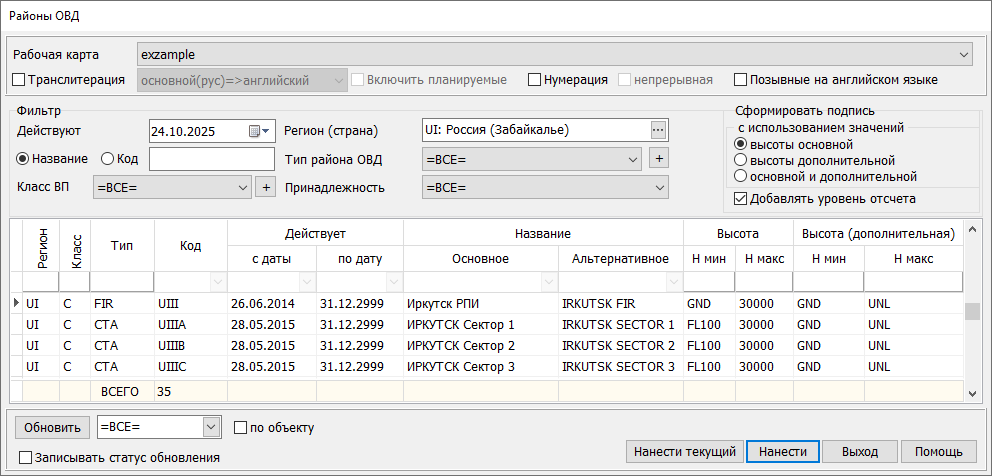Select the IRKUTSK SECTOR 2 row
The height and width of the screenshot is (476, 992).
point(617,345)
